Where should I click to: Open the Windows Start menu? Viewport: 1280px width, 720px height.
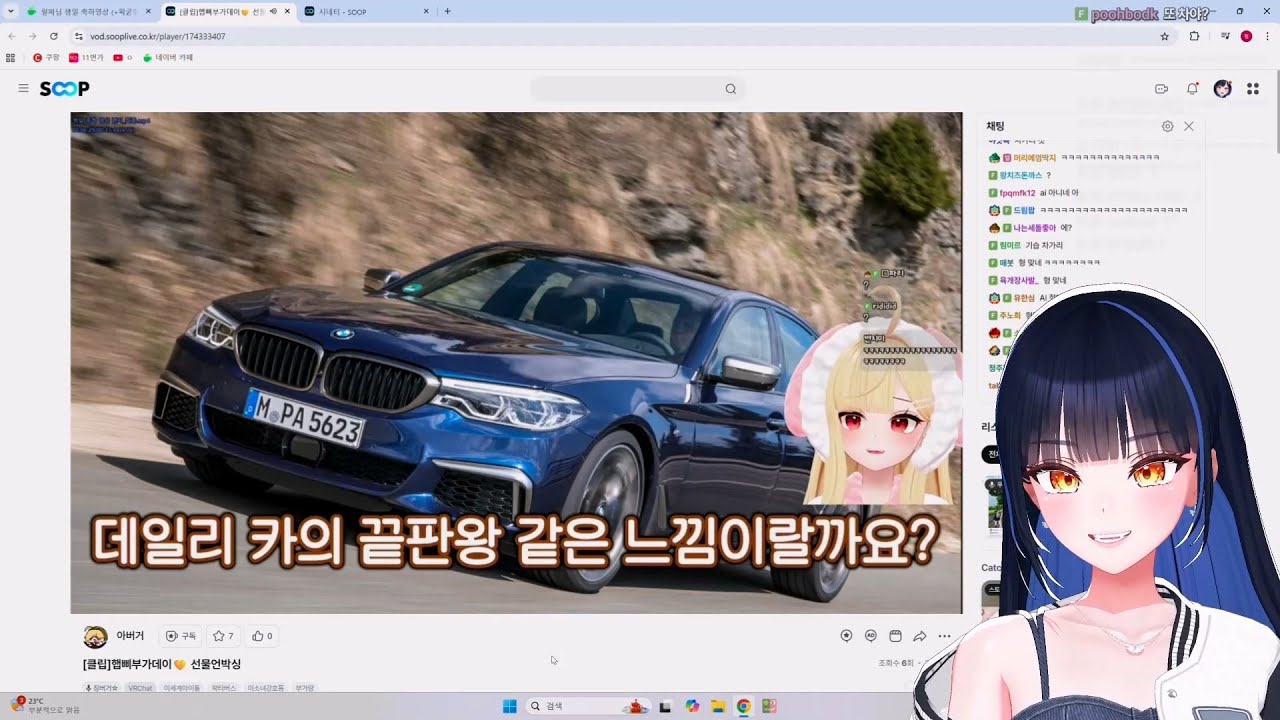tap(509, 706)
